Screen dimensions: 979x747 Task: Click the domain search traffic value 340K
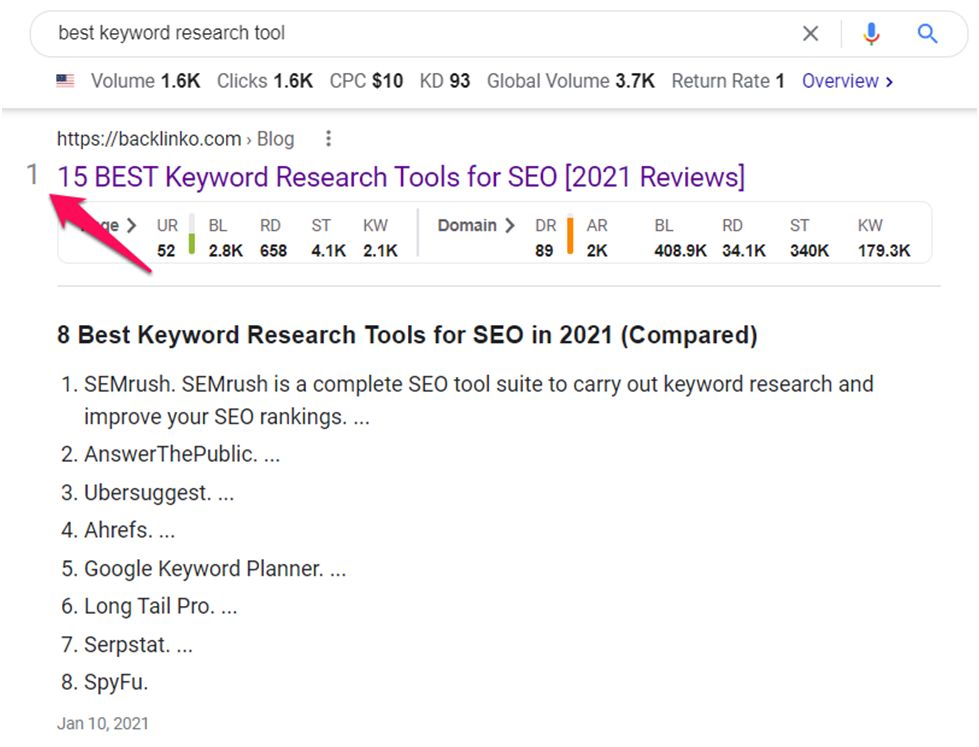pyautogui.click(x=809, y=250)
